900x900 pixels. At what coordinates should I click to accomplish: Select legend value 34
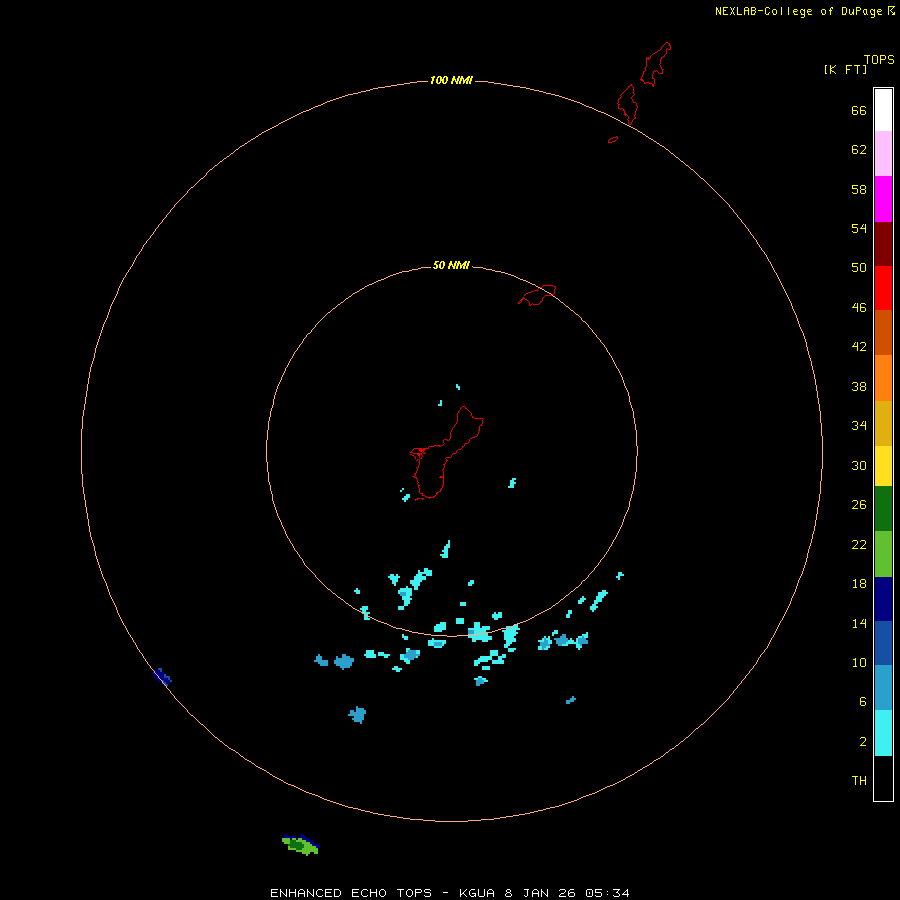[x=859, y=426]
